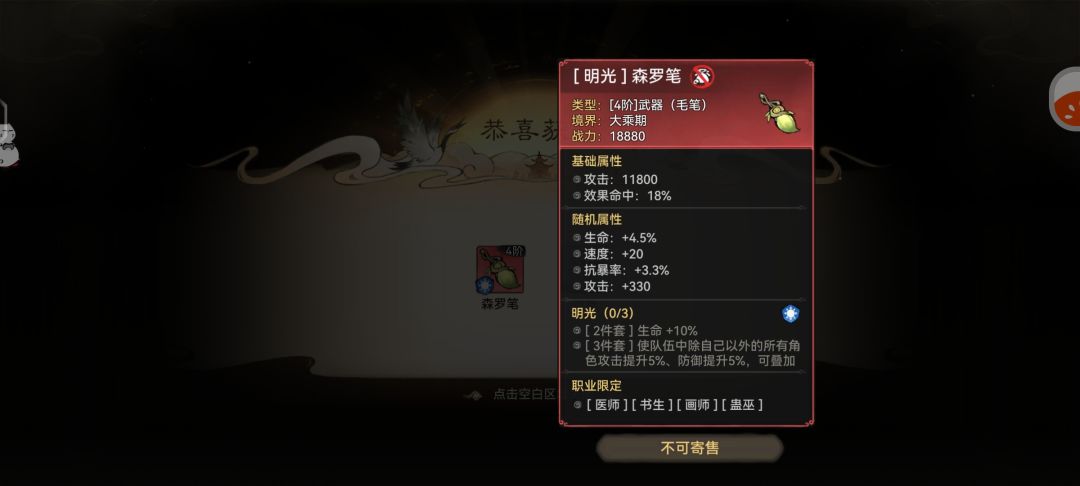
Task: Click the 点击空白区 dismiss hint text
Action: 524,394
